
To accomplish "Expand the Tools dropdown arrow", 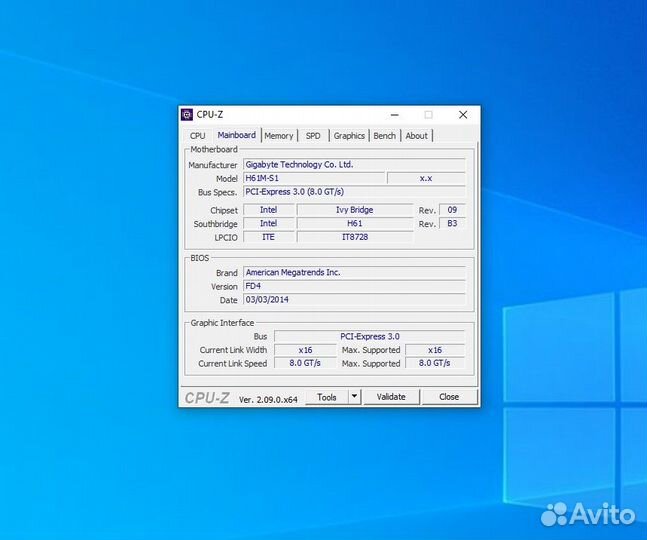I will pos(354,397).
